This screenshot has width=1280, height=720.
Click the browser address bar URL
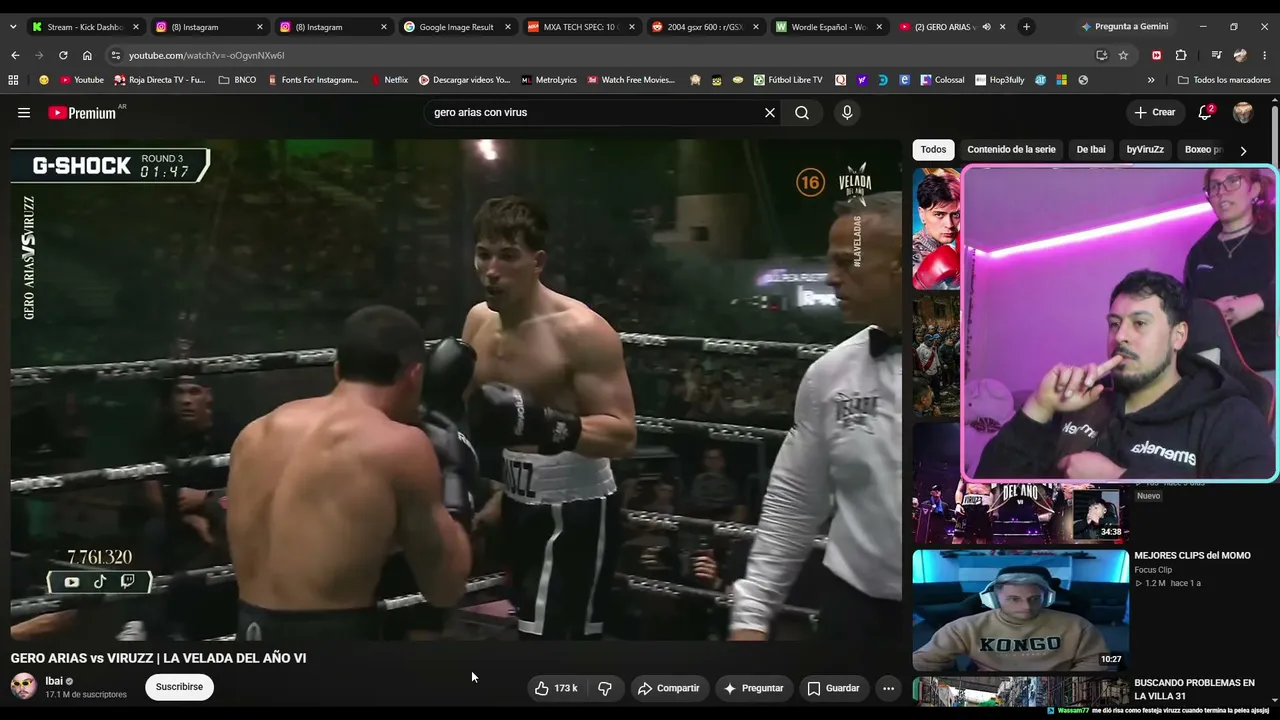(x=207, y=55)
